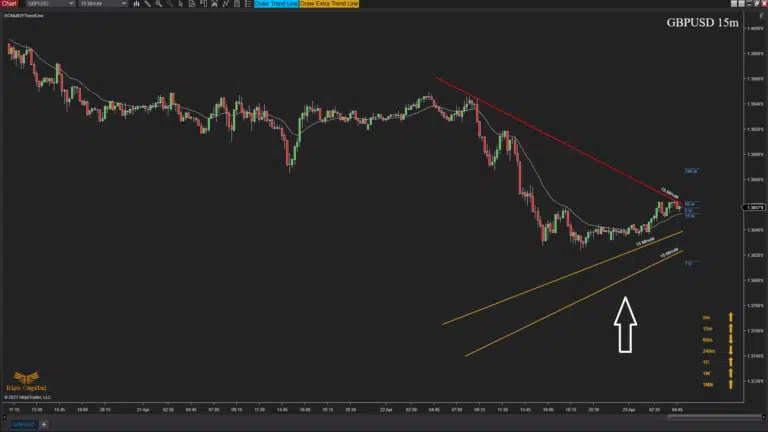Select the zoom out magnifier tool
Screen dimensions: 768x432
coord(169,3)
